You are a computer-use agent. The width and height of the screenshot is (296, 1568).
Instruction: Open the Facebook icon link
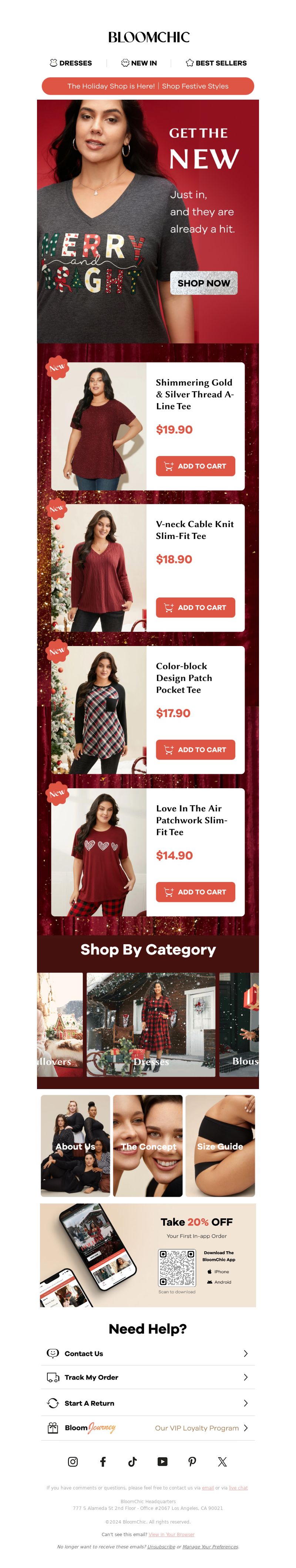coord(103,1461)
